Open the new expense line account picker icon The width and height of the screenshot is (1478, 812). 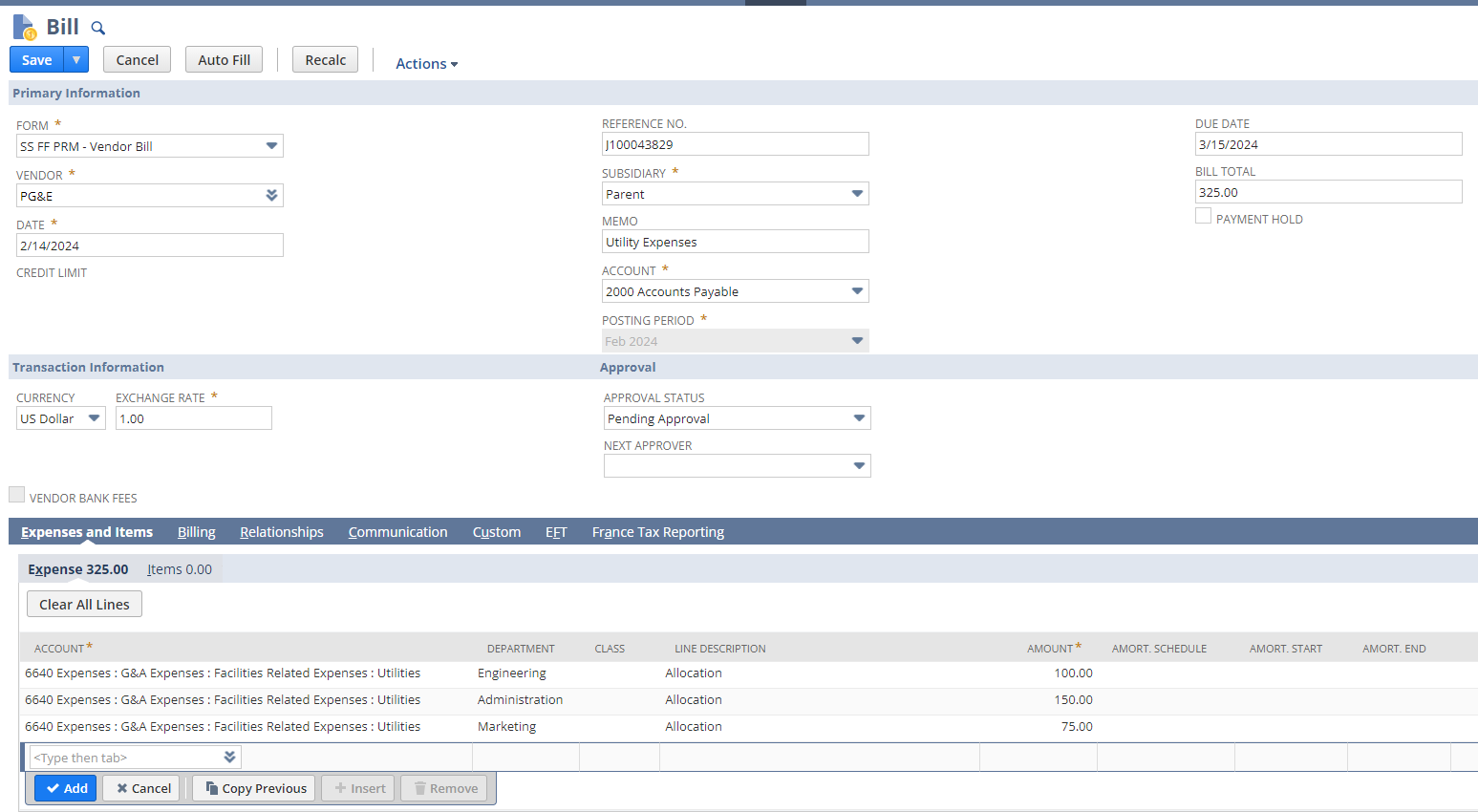point(228,756)
